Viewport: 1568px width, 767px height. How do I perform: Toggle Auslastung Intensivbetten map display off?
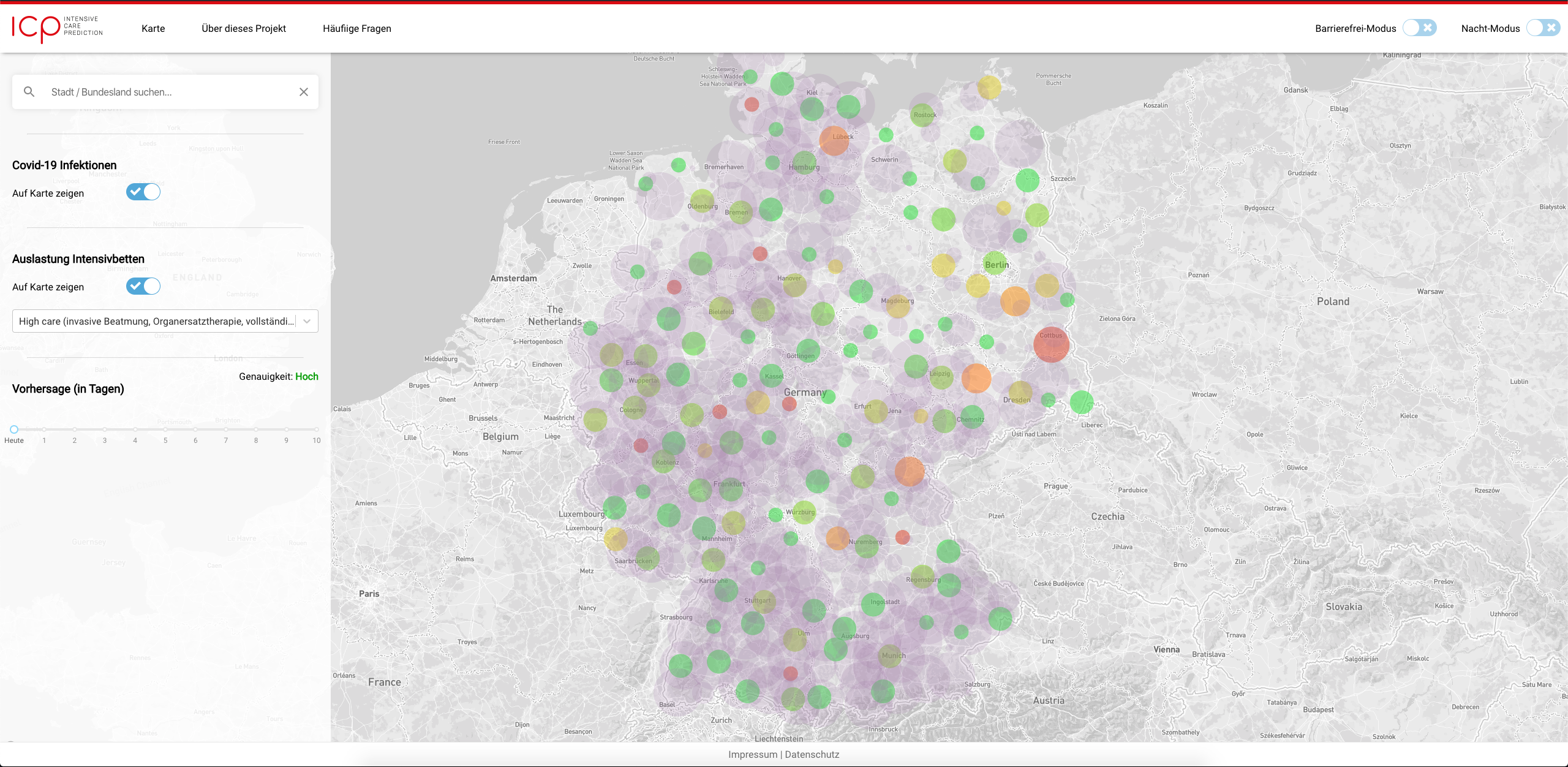tap(143, 286)
